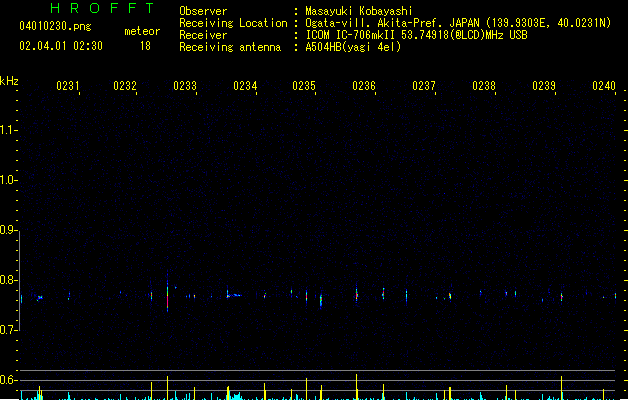Image resolution: width=629 pixels, height=400 pixels.
Task: Click the Receiver label
Action: pos(203,35)
